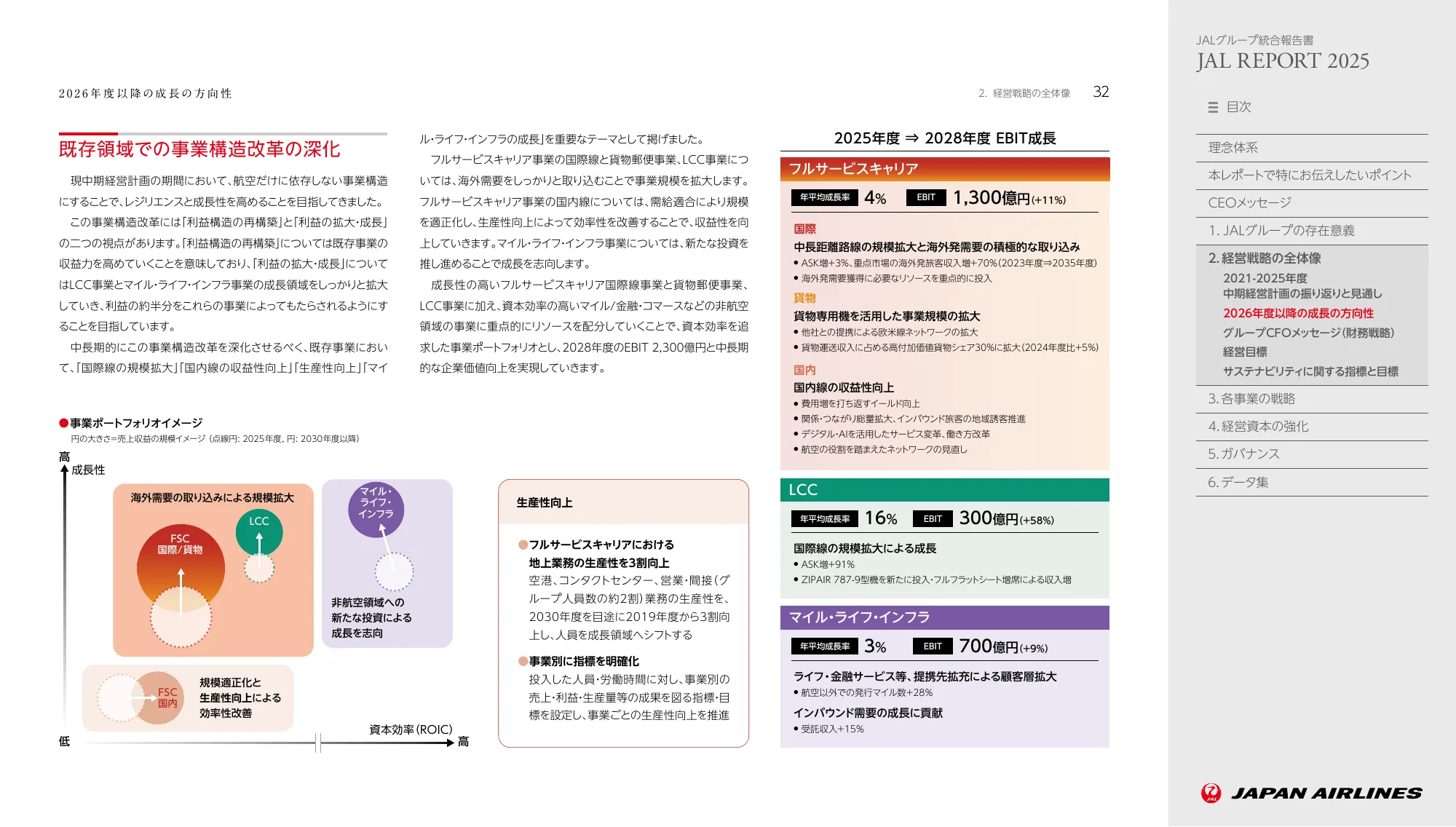Click the 1,300億円(+11%) EBIT value
Image resolution: width=1456 pixels, height=827 pixels.
pos(1009,198)
